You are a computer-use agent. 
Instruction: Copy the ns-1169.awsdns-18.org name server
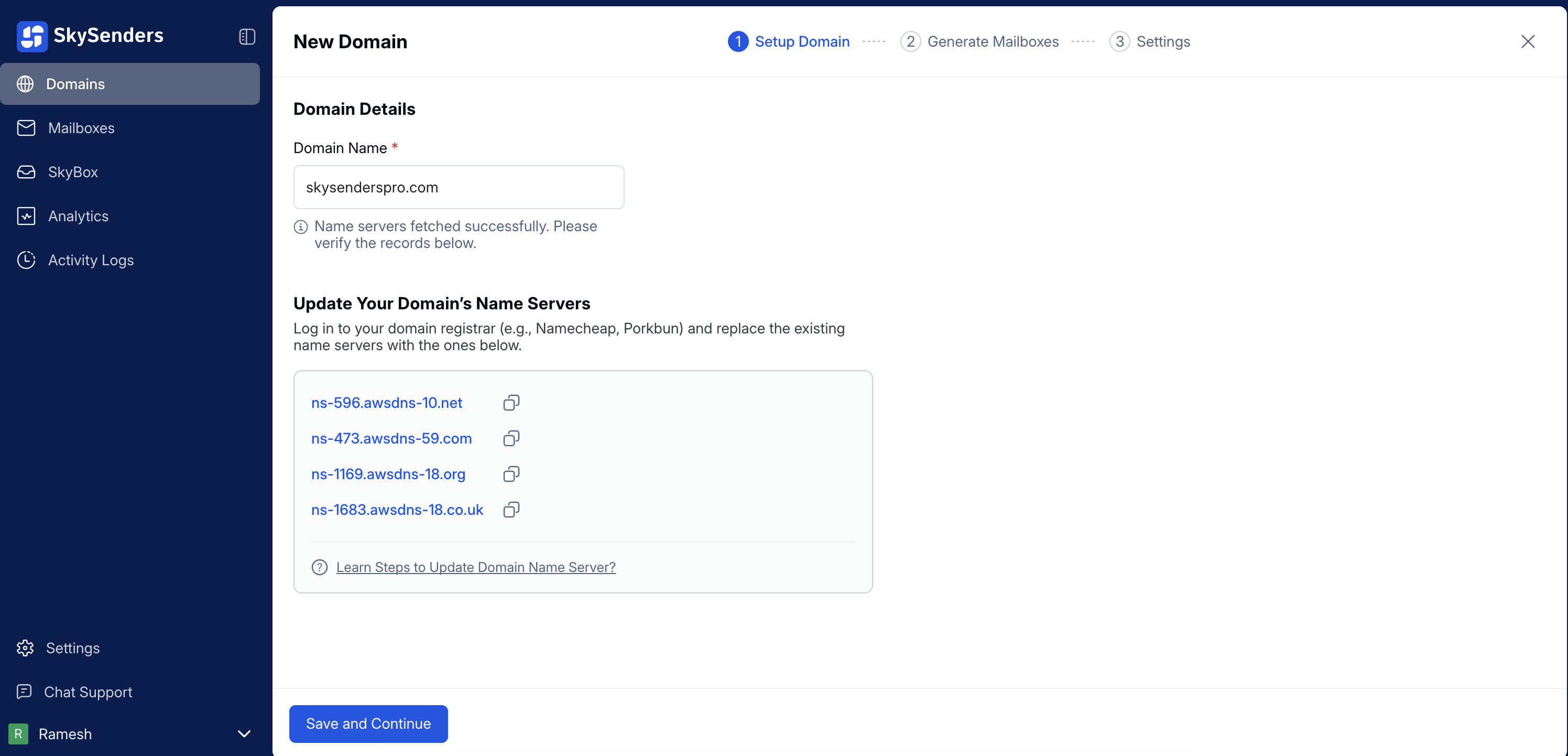pyautogui.click(x=511, y=474)
